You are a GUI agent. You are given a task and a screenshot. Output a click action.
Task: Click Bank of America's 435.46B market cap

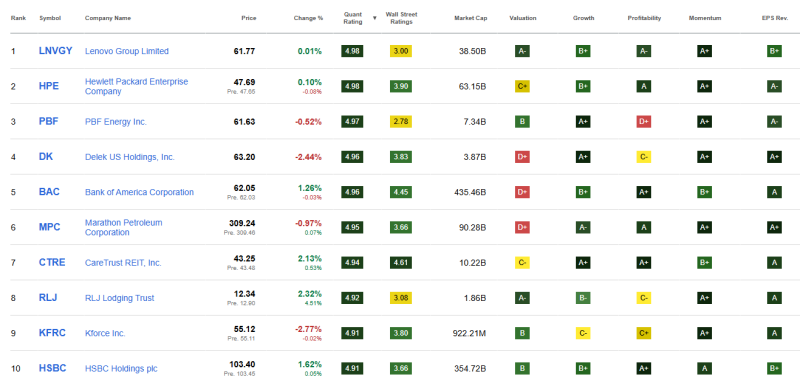click(x=470, y=192)
